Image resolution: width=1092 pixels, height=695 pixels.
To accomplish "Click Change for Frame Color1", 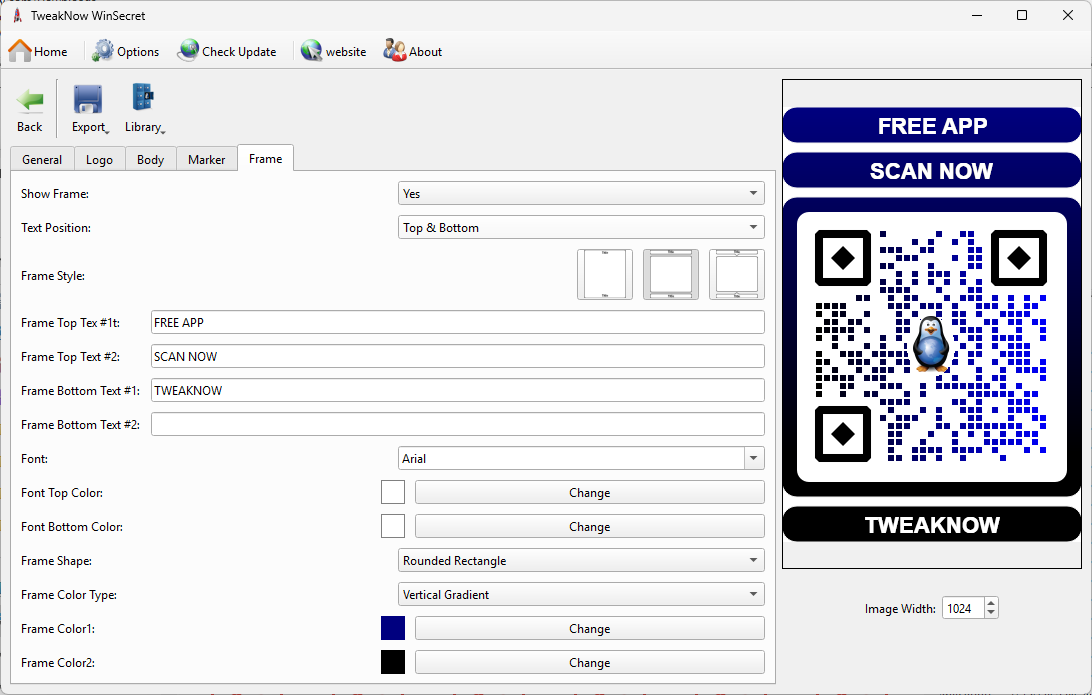I will pyautogui.click(x=590, y=628).
